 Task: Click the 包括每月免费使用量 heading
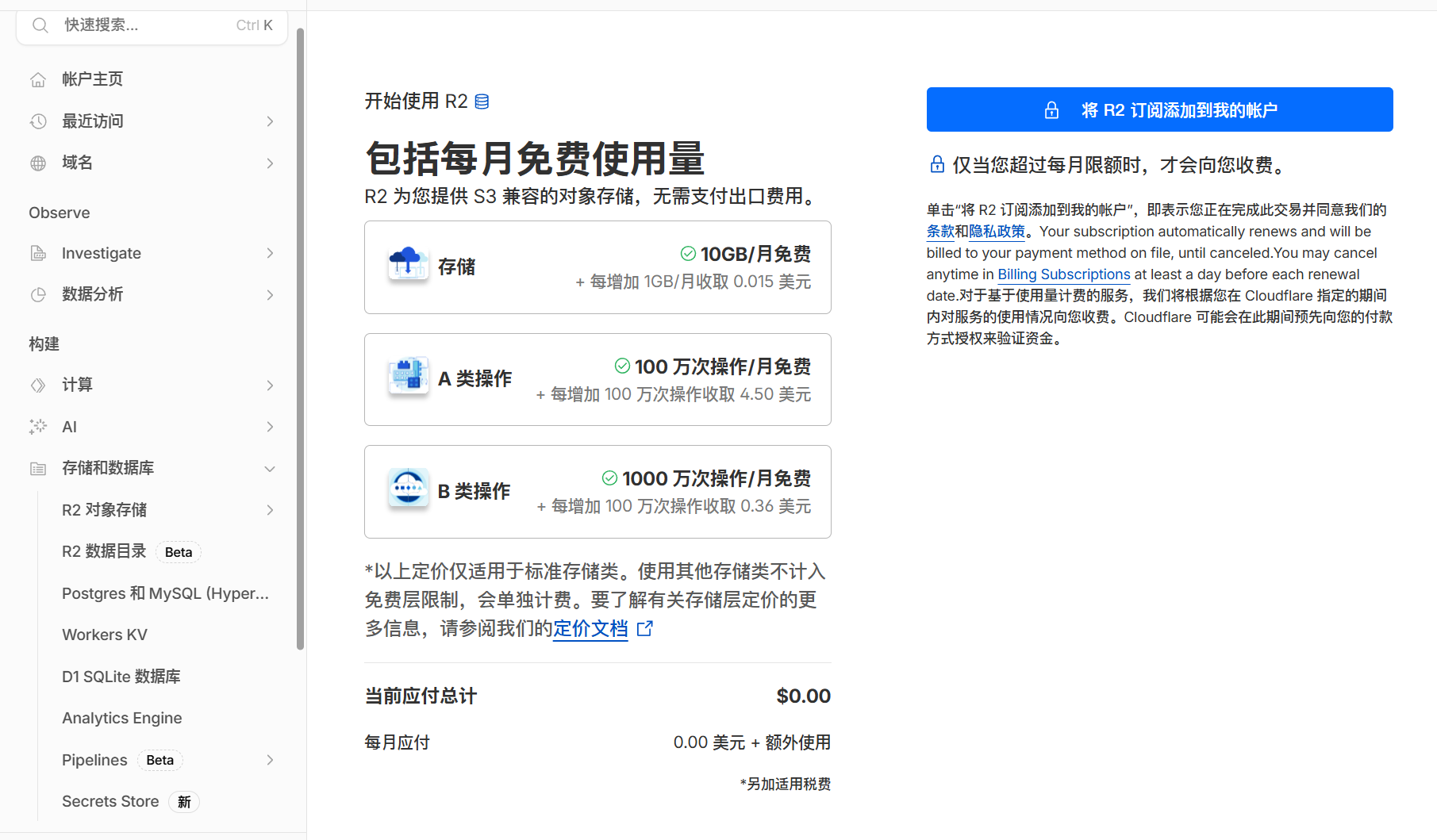535,158
